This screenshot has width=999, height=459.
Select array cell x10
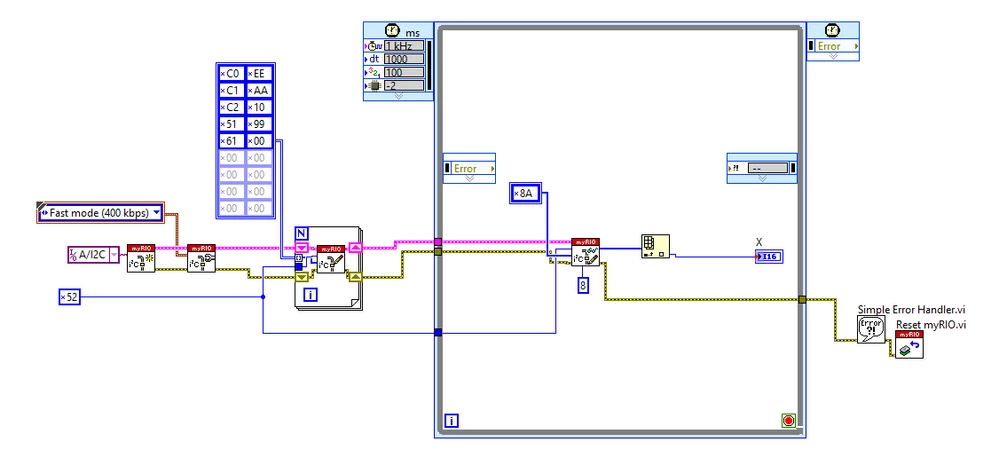(x=259, y=107)
